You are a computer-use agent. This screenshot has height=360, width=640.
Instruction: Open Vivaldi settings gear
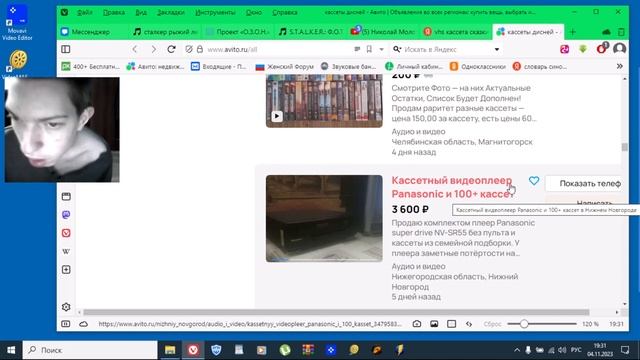tap(66, 307)
